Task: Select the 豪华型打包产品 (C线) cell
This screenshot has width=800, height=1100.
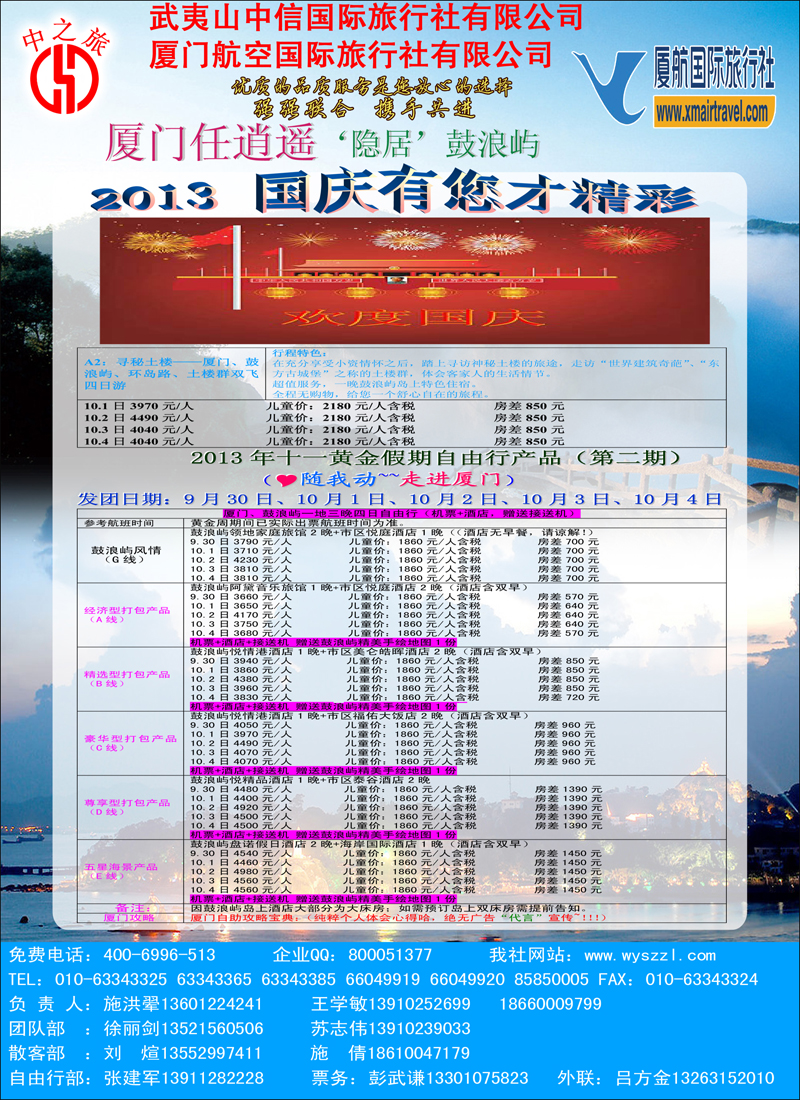Action: tap(131, 743)
